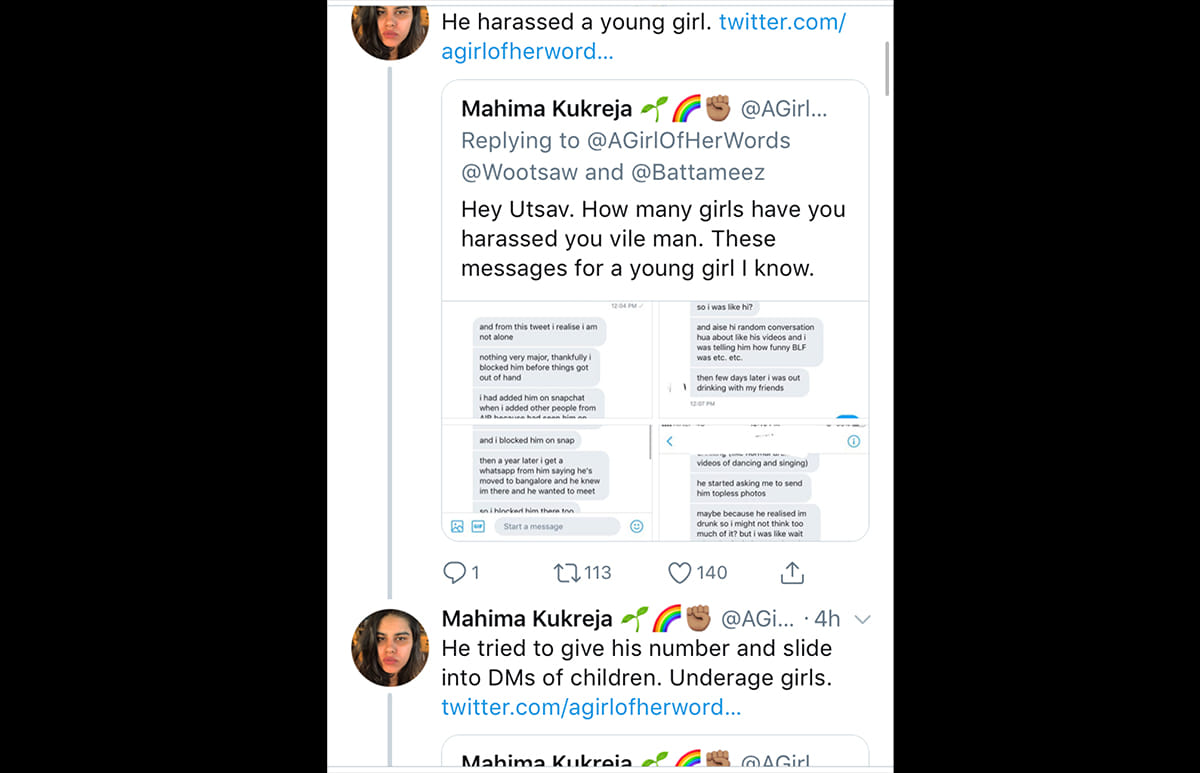Click the add image icon in the screenshot
The width and height of the screenshot is (1200, 773).
[457, 526]
